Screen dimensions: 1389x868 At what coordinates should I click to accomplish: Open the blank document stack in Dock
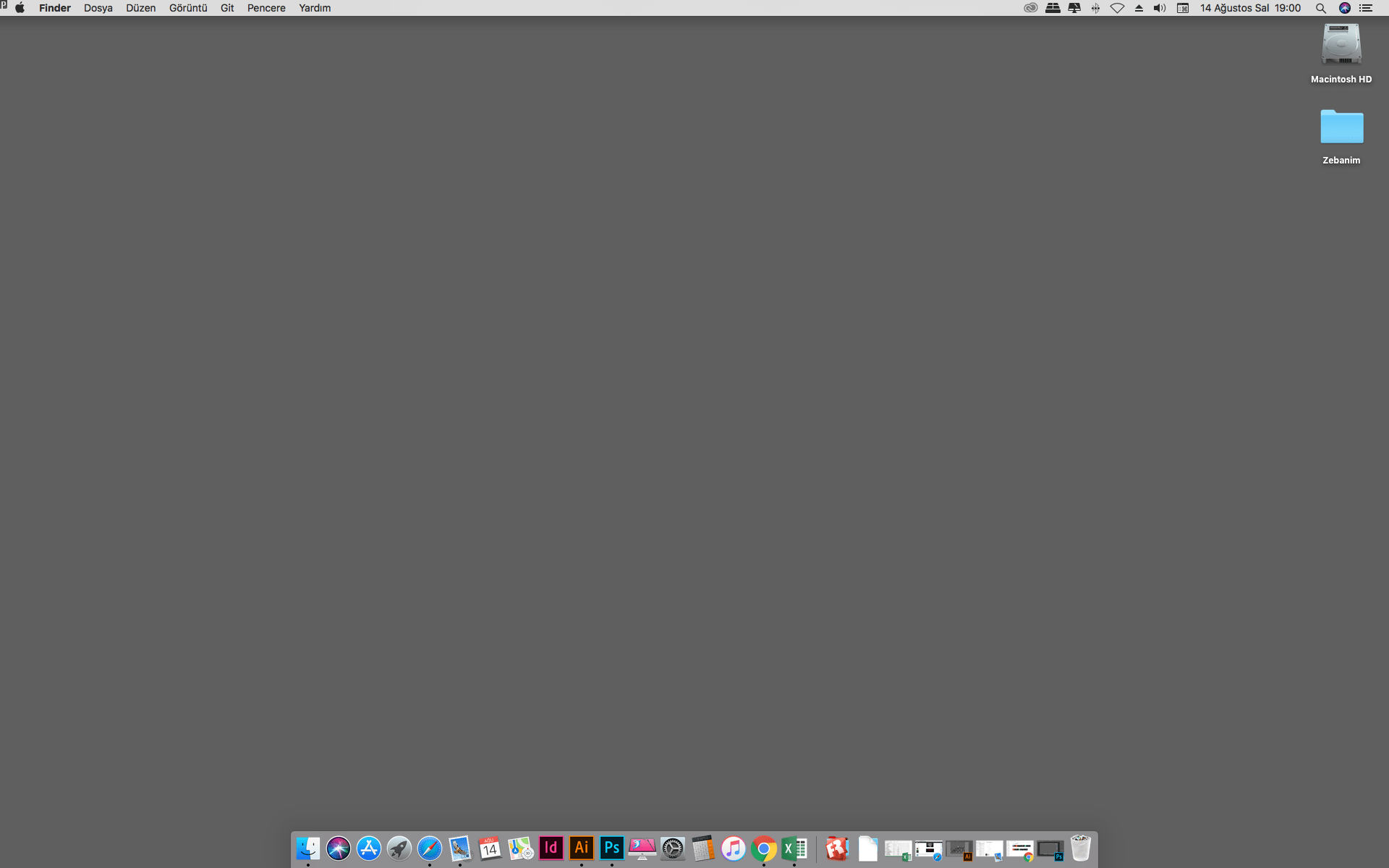pyautogui.click(x=868, y=848)
